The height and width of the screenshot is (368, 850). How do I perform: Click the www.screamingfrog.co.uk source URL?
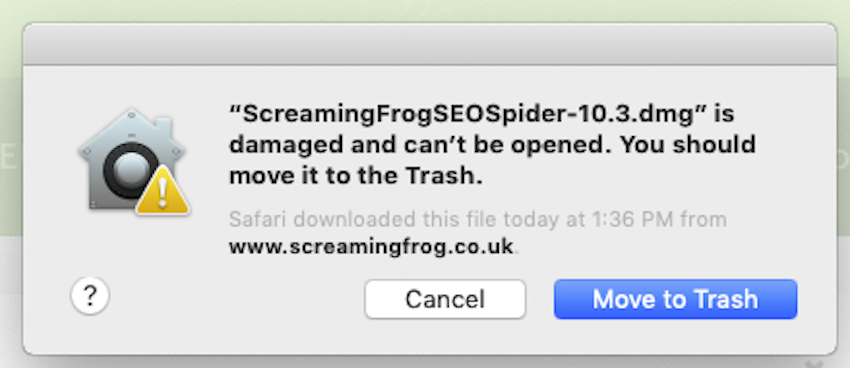(371, 247)
